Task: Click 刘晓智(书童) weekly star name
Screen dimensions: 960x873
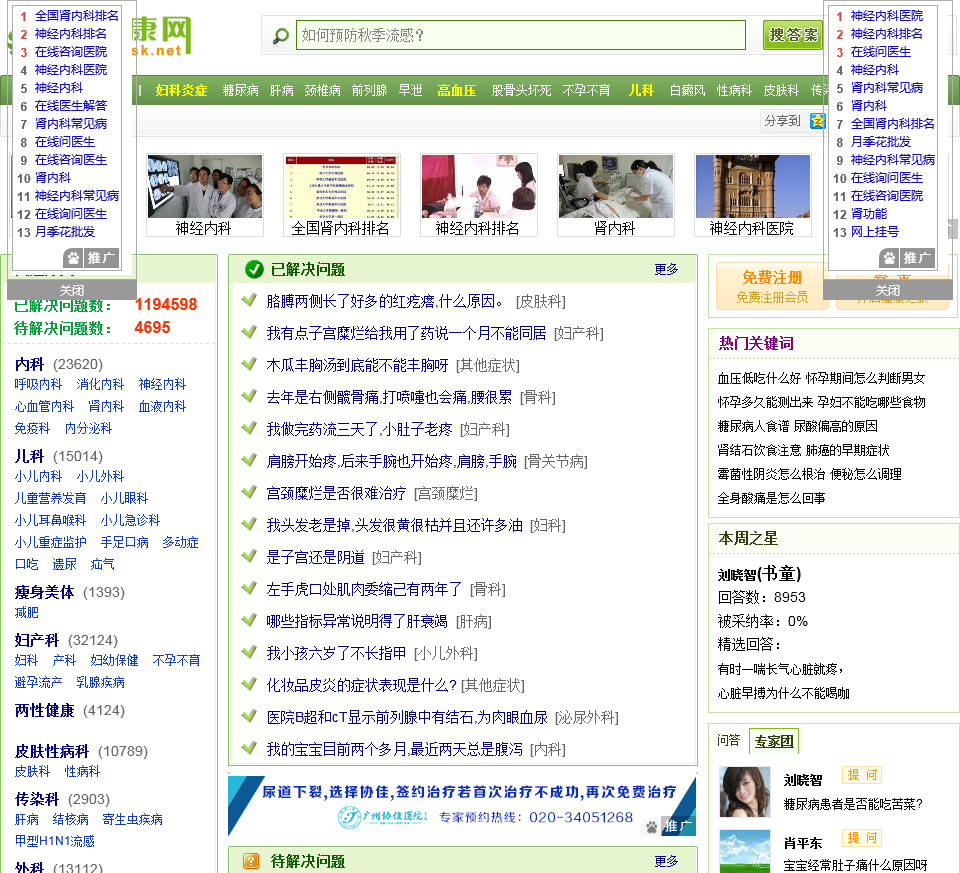Action: click(759, 574)
